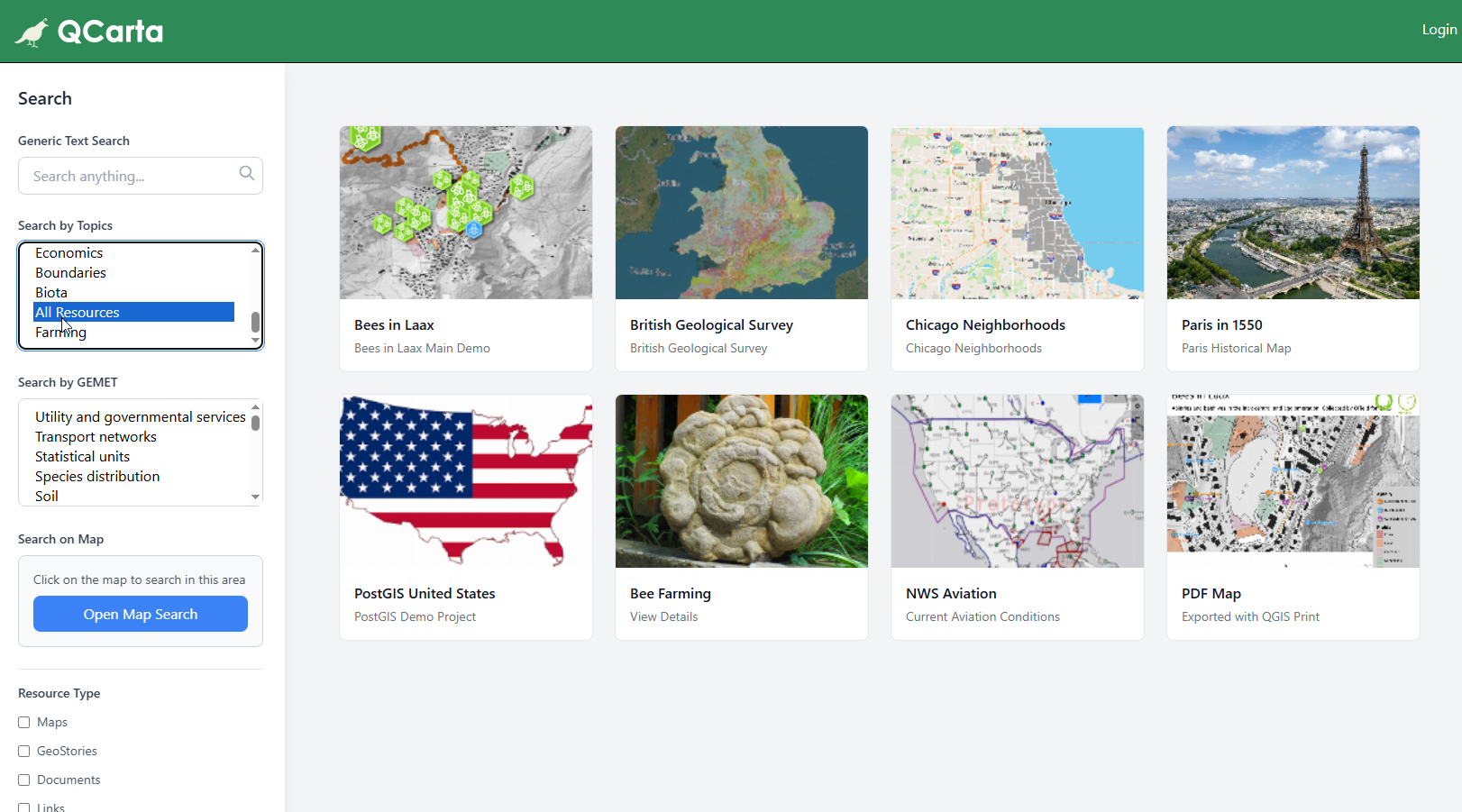Screen dimensions: 1462x812
Task: Open the Bees in Laax map thumbnail
Action: [465, 213]
